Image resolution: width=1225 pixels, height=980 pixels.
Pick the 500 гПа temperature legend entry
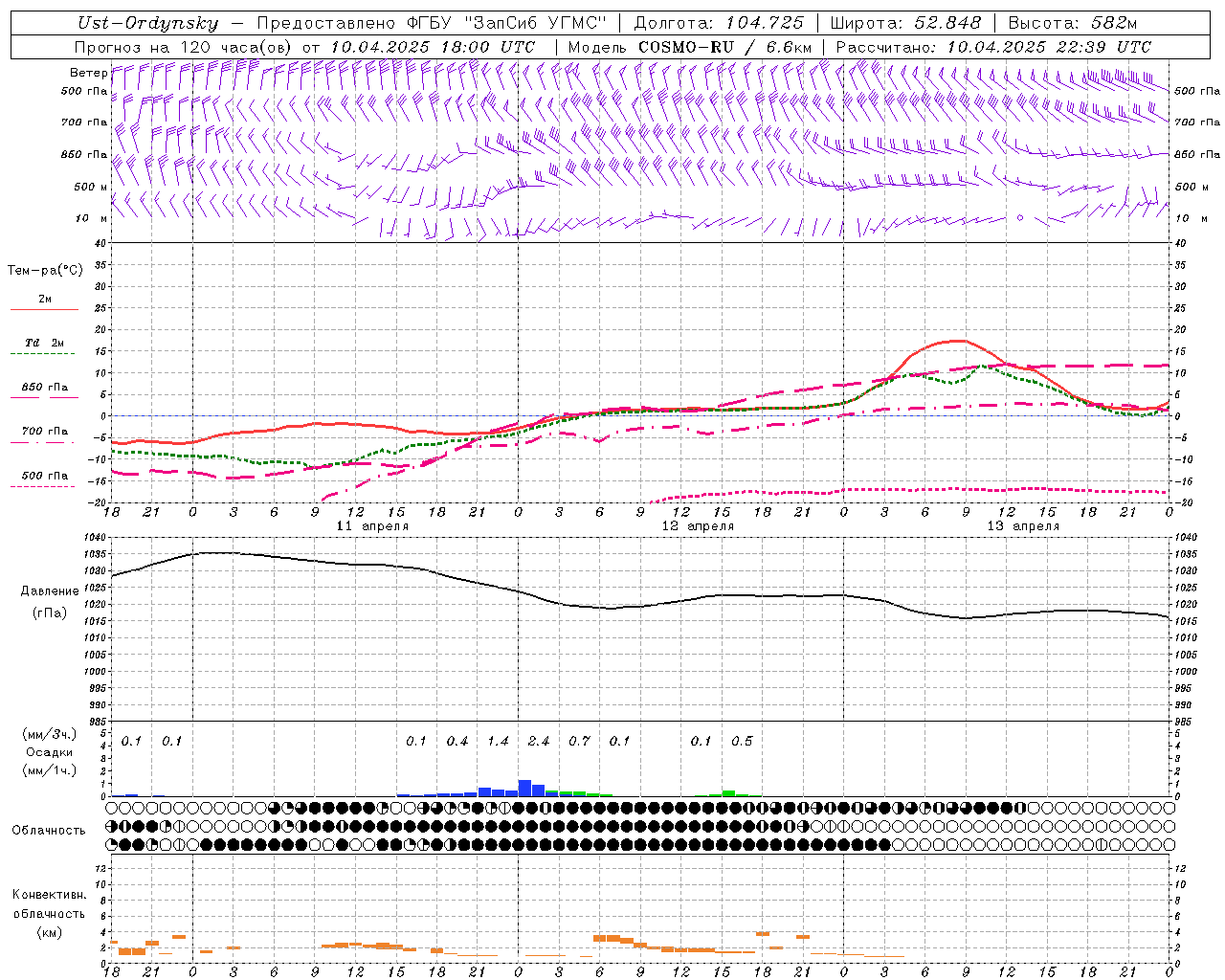point(44,476)
